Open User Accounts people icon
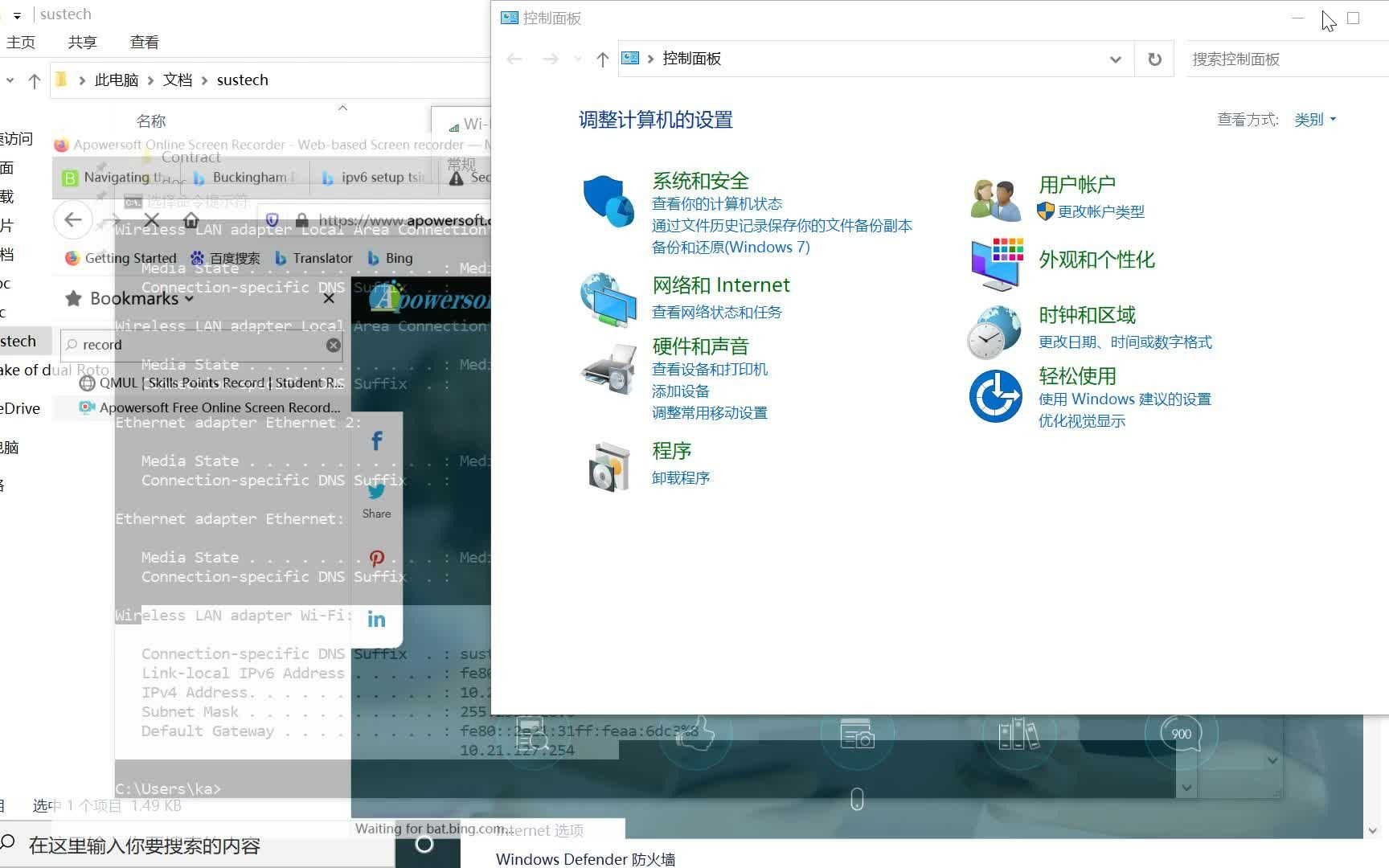Viewport: 1389px width, 868px height. point(995,200)
